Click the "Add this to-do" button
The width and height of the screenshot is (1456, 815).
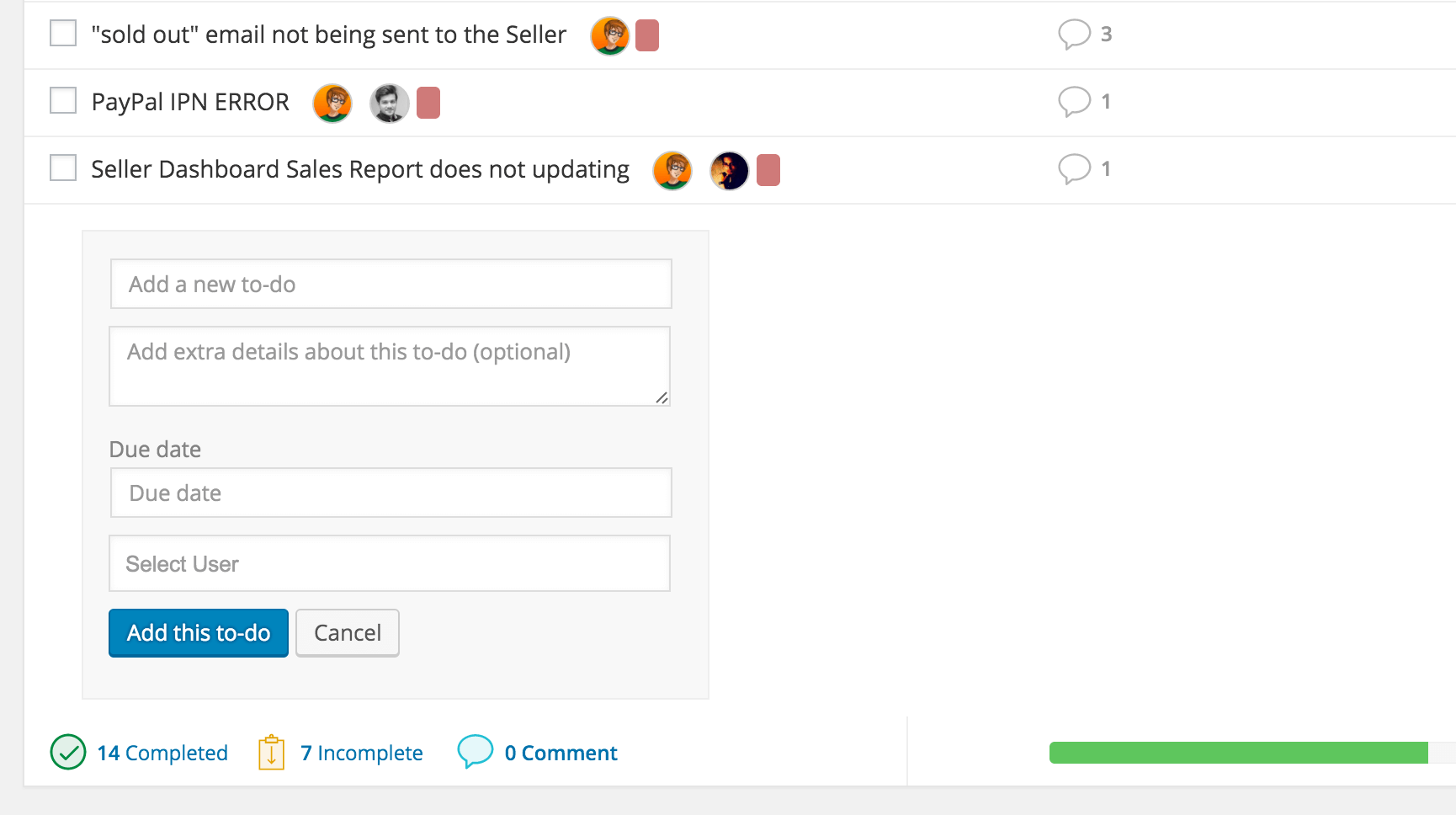tap(199, 633)
